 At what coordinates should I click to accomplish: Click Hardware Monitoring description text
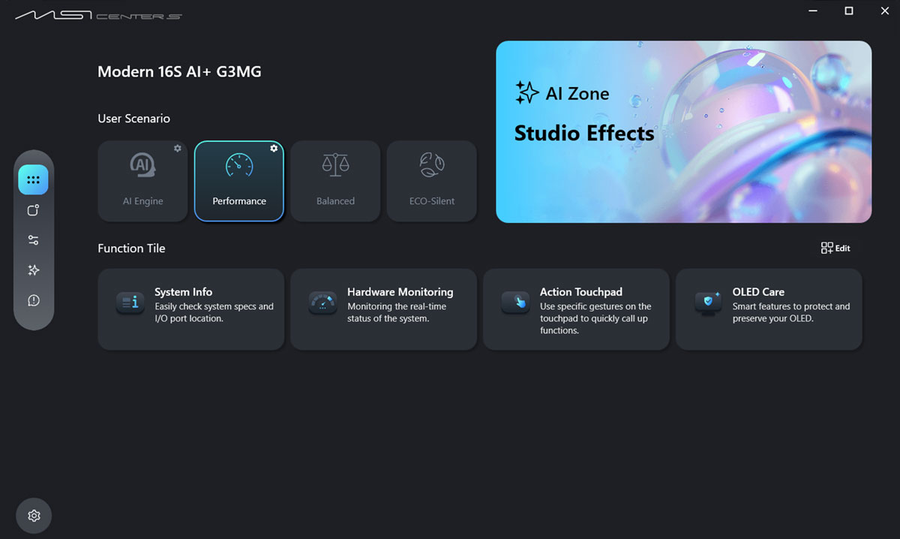(397, 312)
